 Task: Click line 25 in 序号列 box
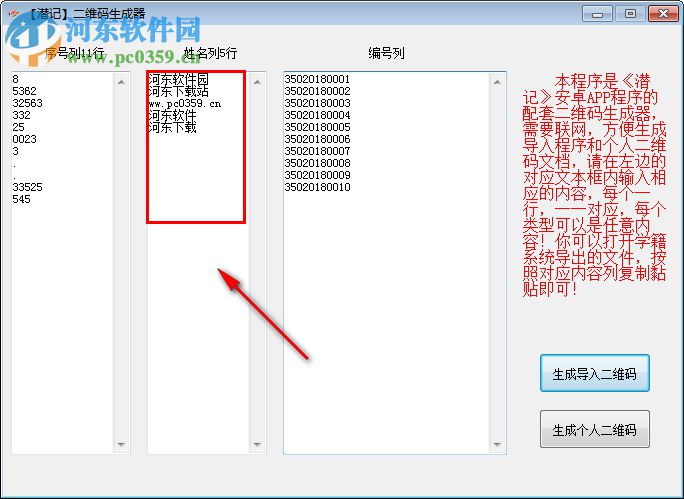(18, 127)
